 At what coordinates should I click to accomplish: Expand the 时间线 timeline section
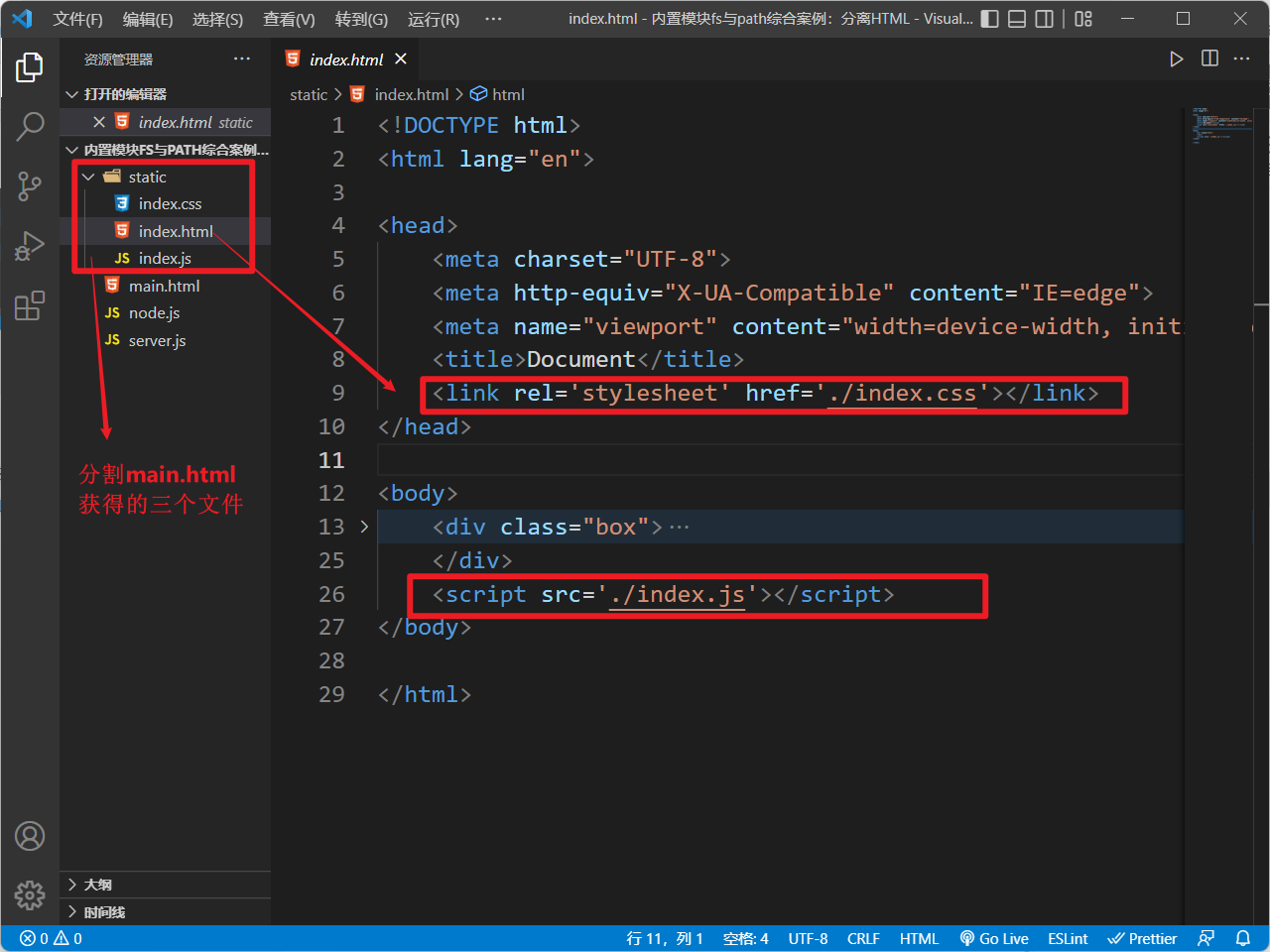pos(165,912)
